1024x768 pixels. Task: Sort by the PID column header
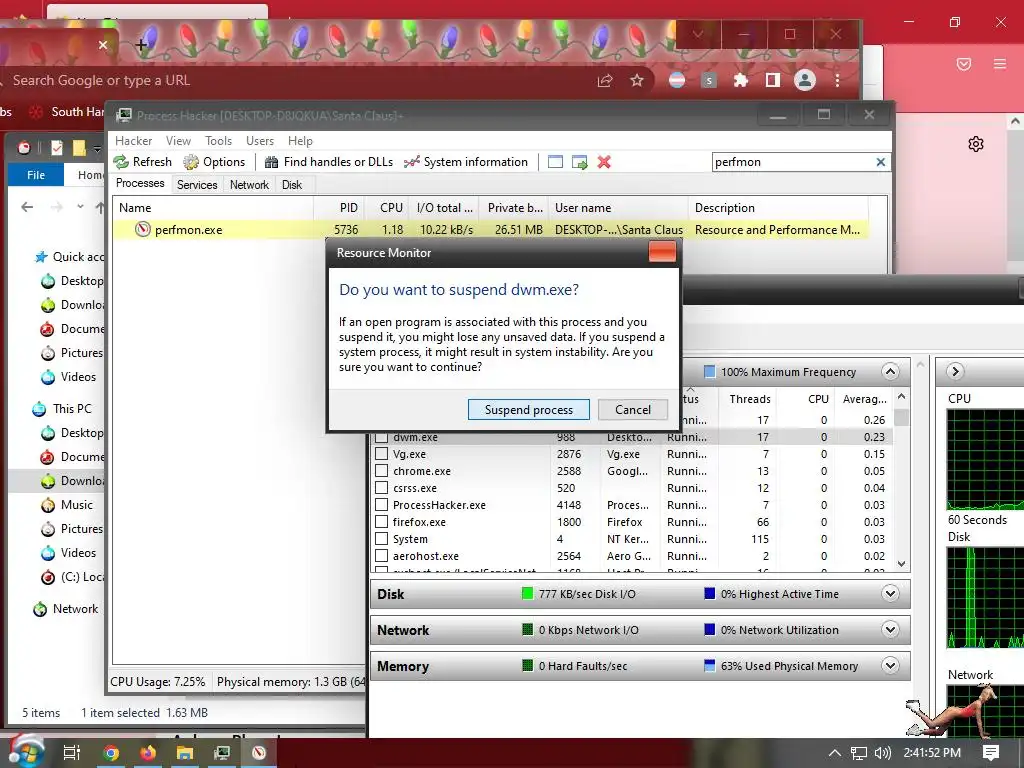[340, 208]
